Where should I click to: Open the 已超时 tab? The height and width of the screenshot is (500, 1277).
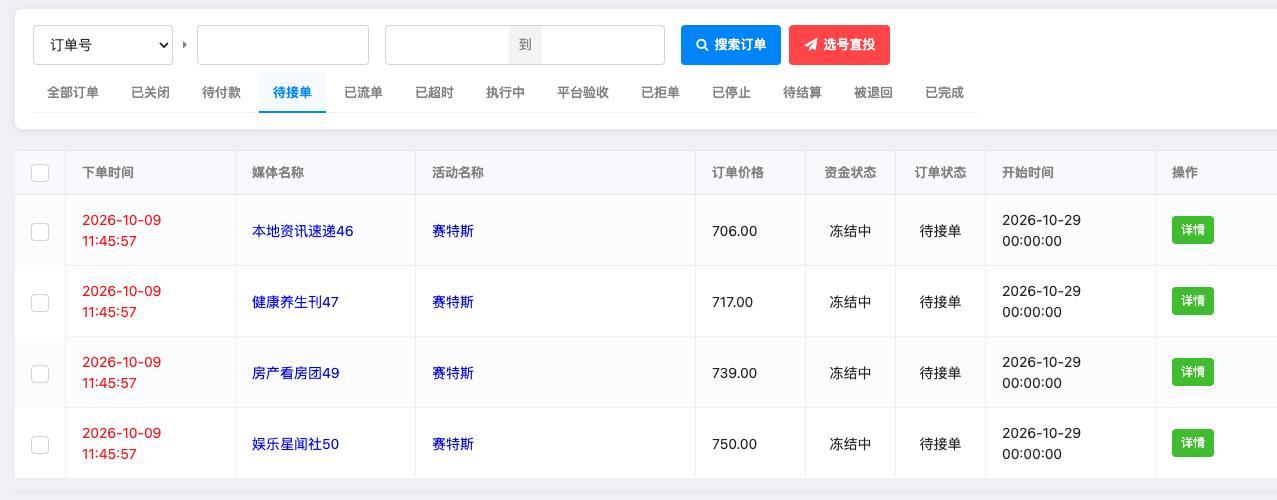(x=434, y=93)
